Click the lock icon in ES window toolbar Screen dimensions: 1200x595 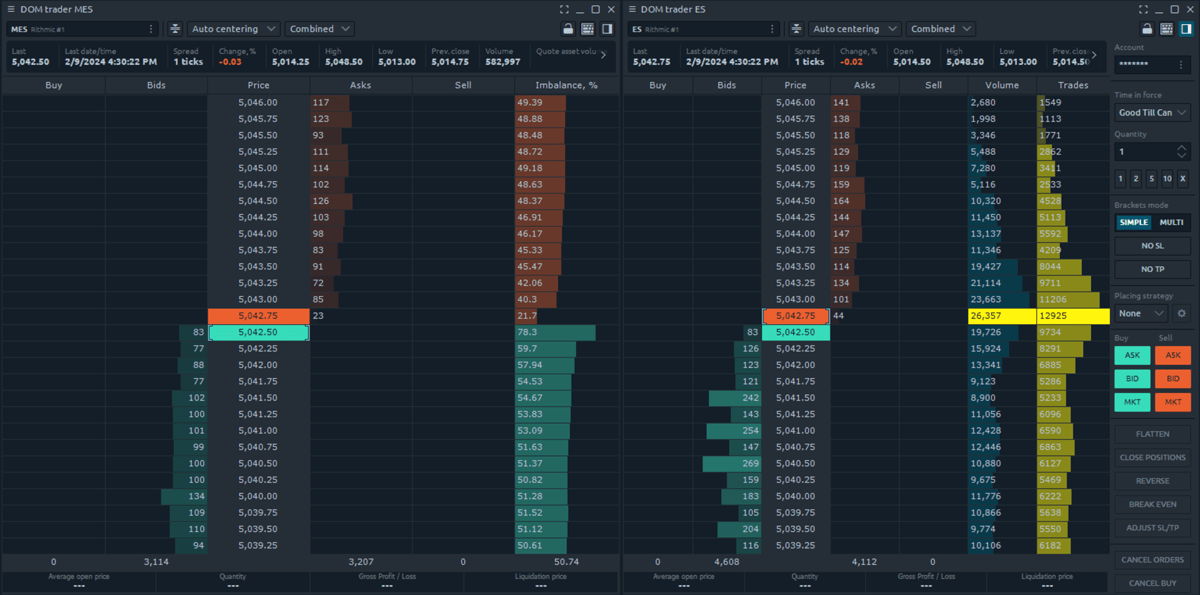coord(1147,28)
